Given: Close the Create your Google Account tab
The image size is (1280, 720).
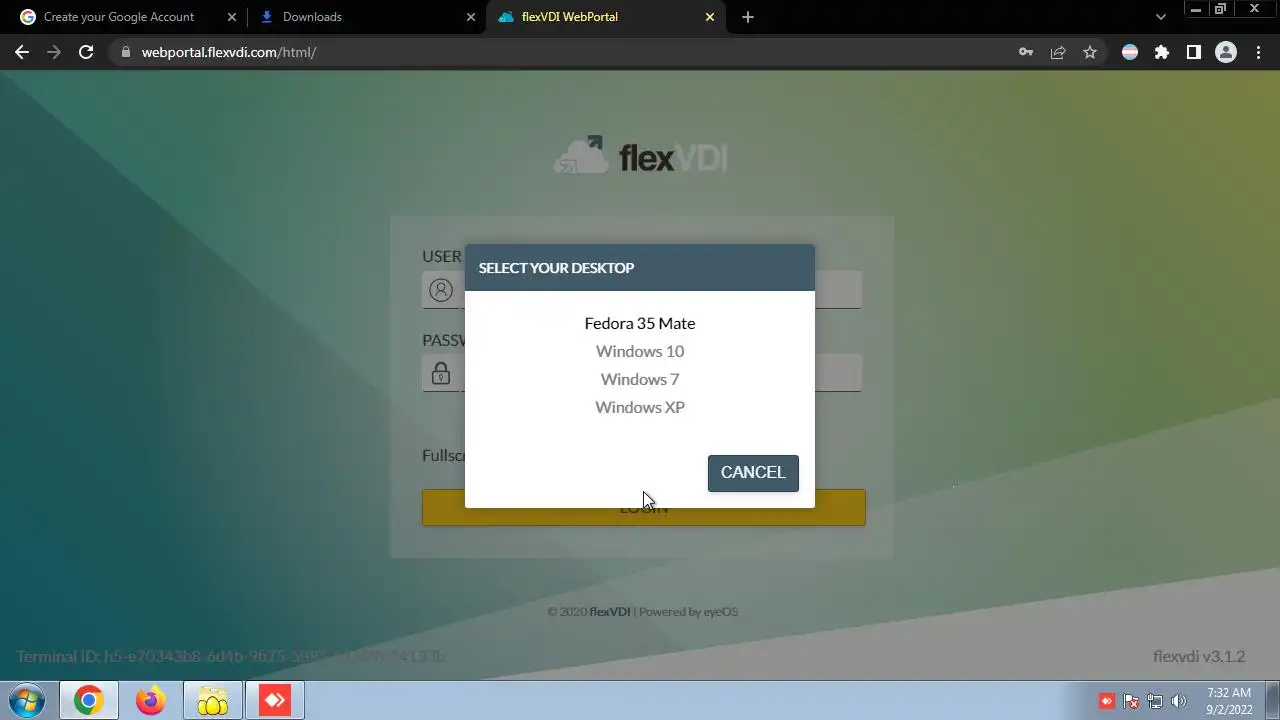Looking at the screenshot, I should point(232,17).
